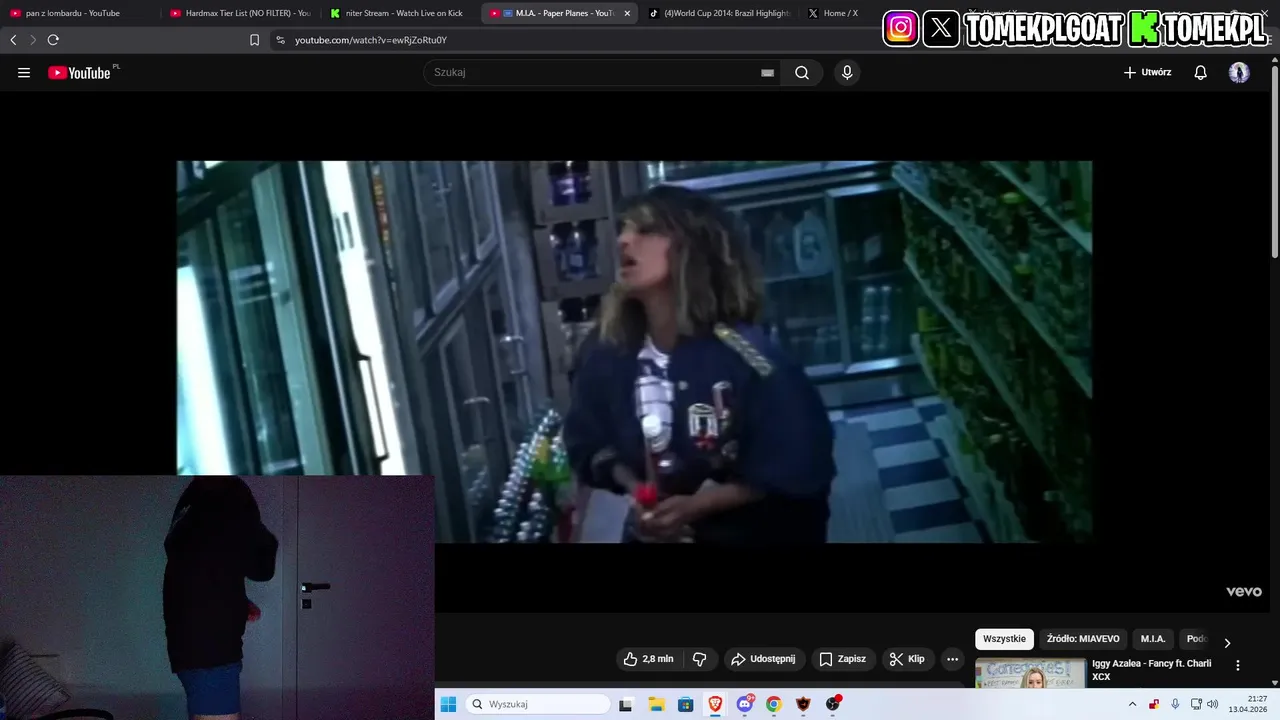The image size is (1280, 720).
Task: Switch to Hardmax Tier List tab
Action: pyautogui.click(x=240, y=13)
